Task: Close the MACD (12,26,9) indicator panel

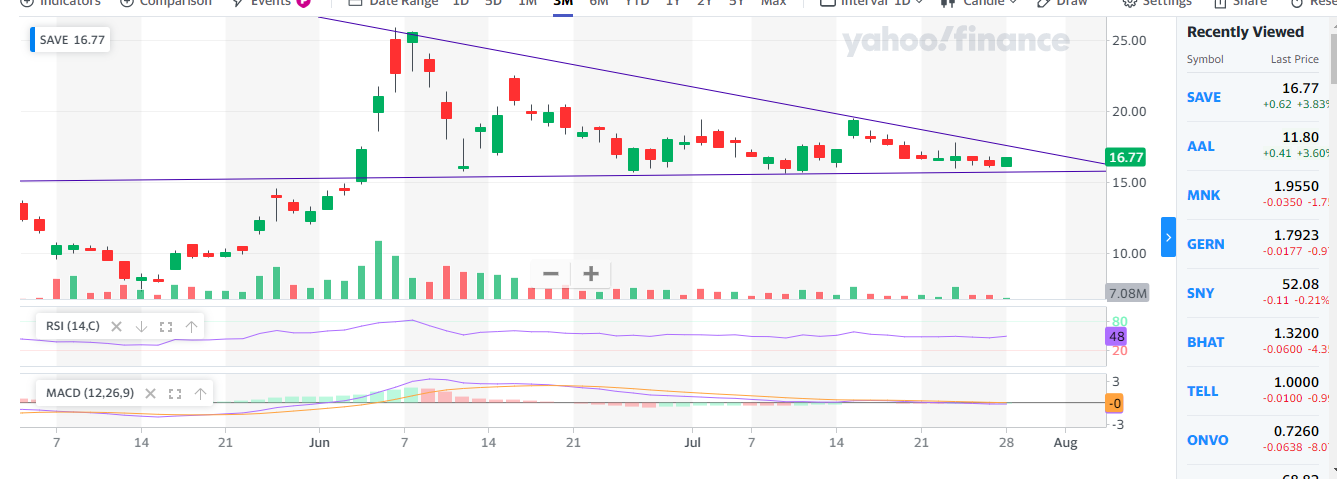Action: 151,393
